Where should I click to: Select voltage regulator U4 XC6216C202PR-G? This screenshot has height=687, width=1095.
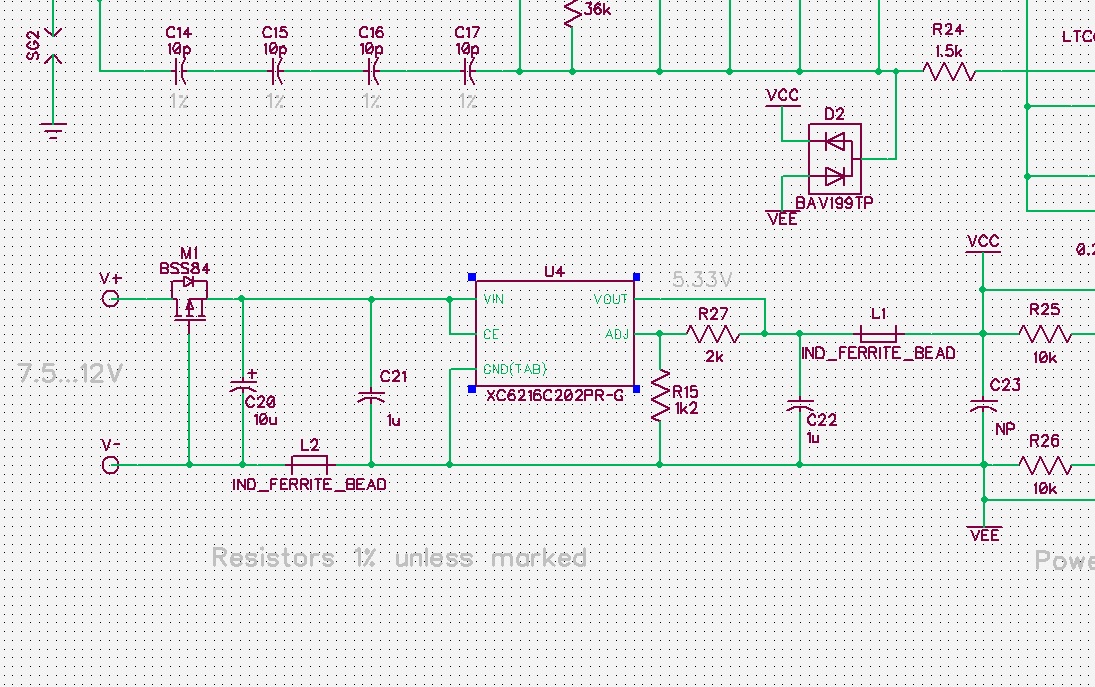(x=555, y=335)
